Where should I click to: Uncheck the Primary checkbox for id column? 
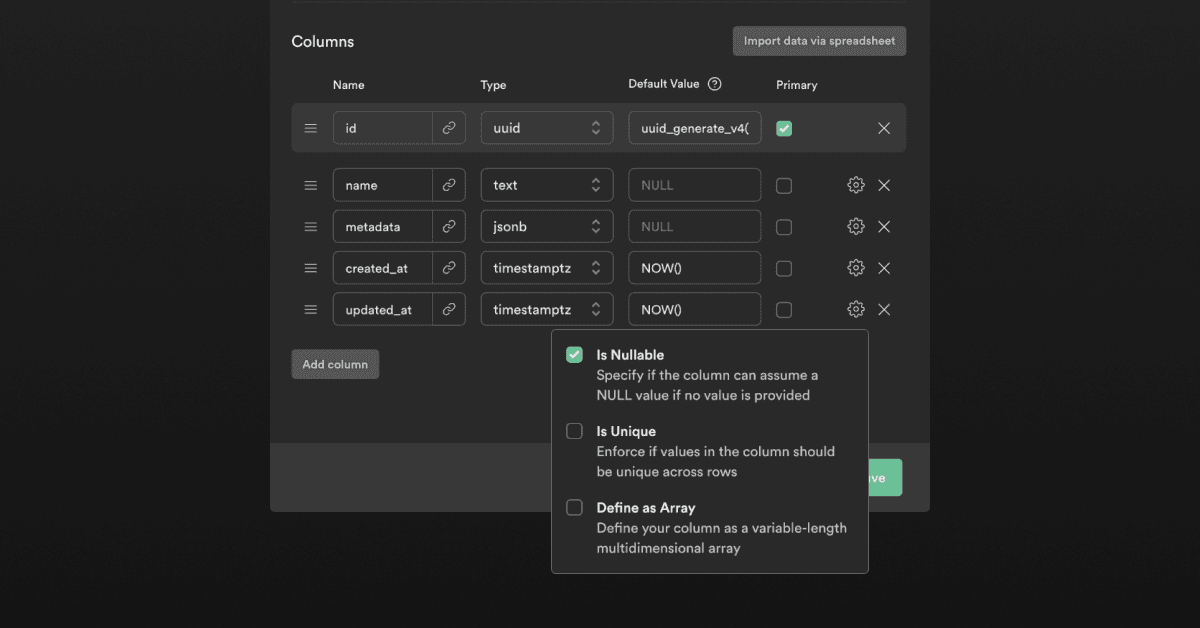pos(784,128)
